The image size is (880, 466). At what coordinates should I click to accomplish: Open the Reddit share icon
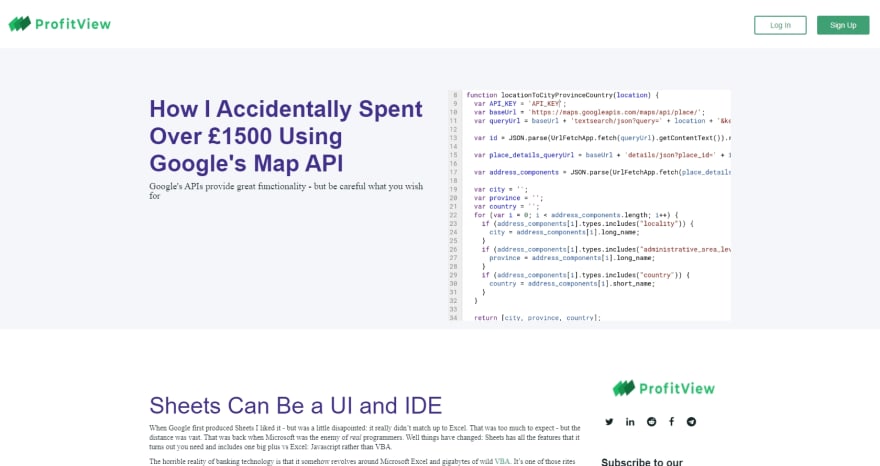[x=651, y=422]
